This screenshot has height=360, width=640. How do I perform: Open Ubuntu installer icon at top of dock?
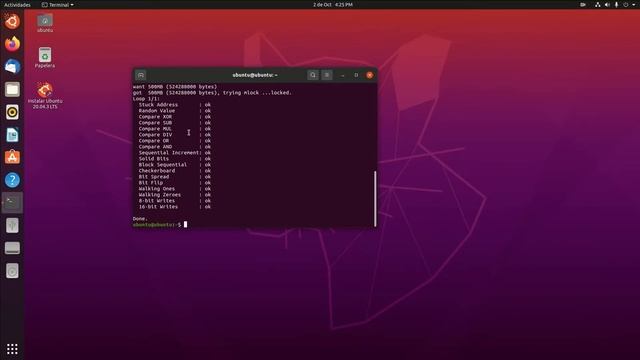click(x=12, y=21)
